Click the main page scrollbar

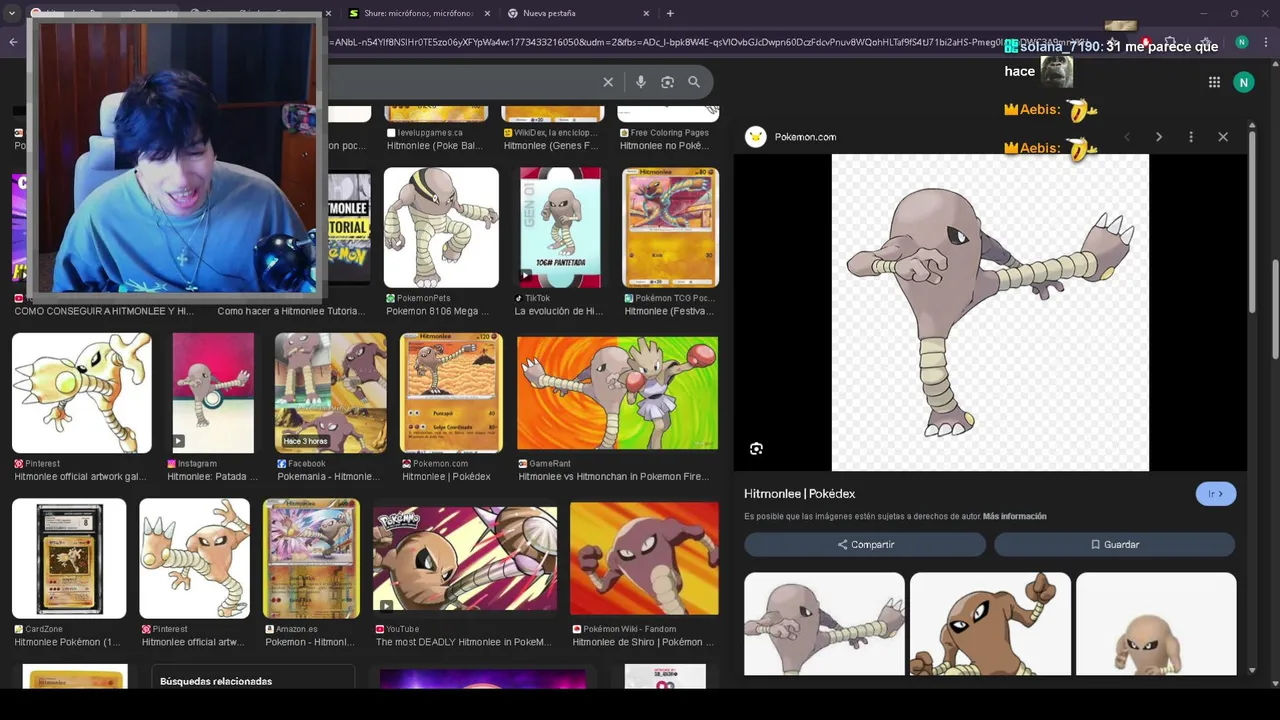[1275, 310]
